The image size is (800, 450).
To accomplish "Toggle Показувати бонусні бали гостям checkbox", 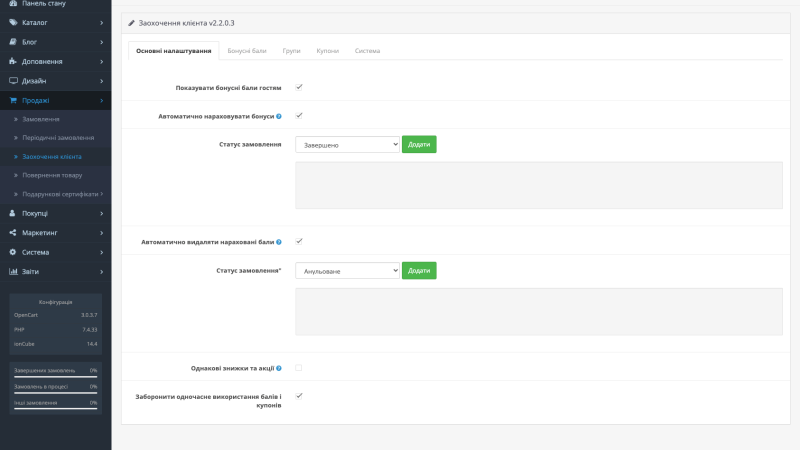I will [299, 87].
